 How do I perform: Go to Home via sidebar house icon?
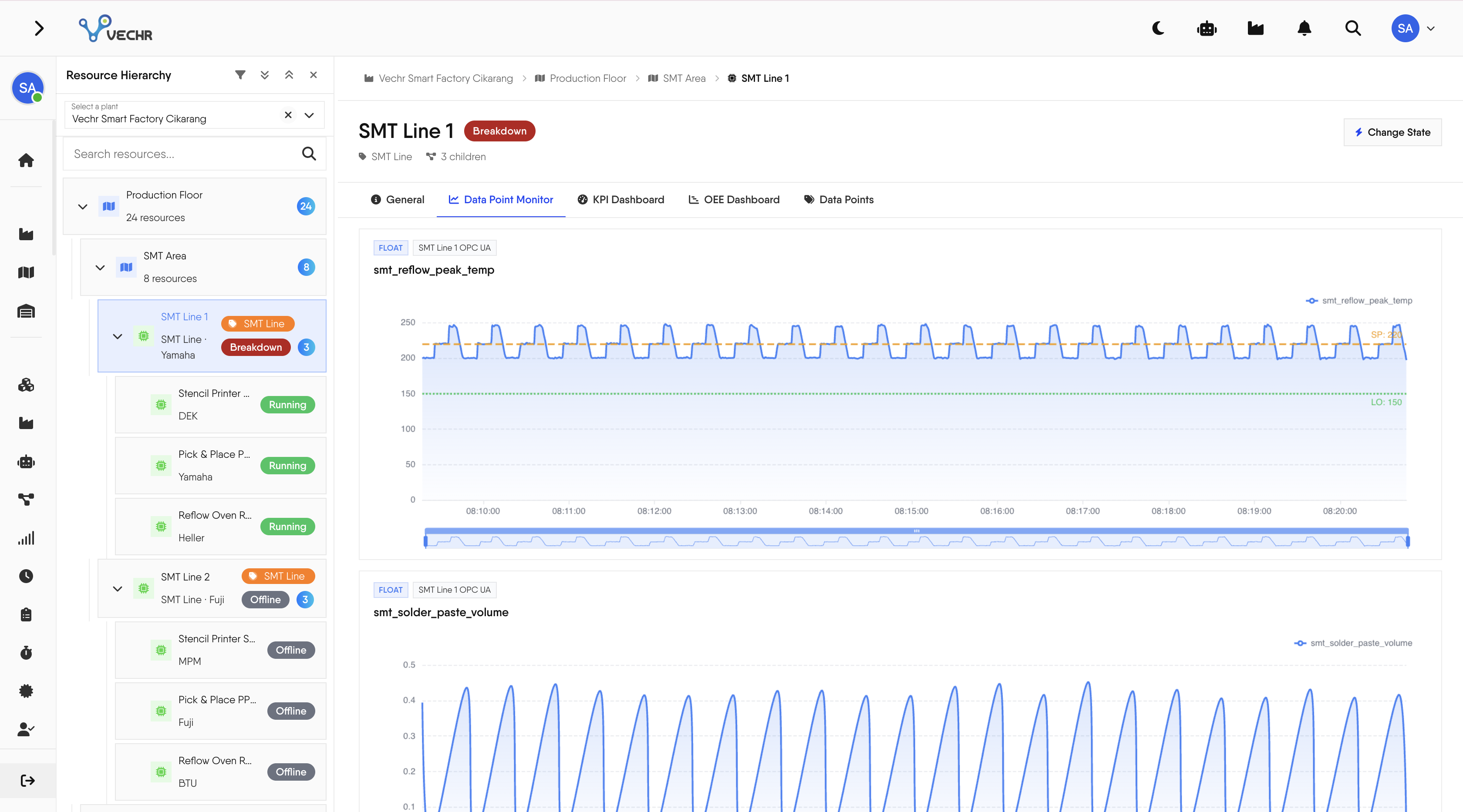click(26, 161)
